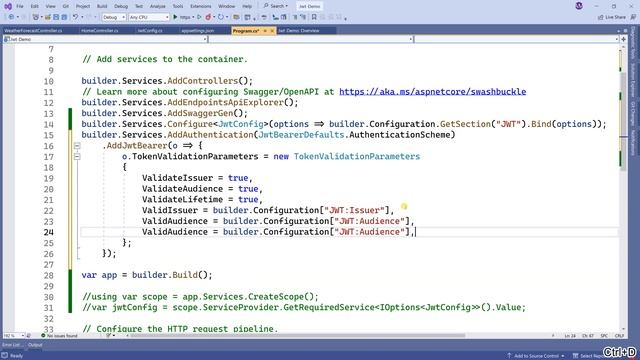Screen dimensions: 640x360
Task: Click the SPC indentation indicator
Action: (x=604, y=336)
